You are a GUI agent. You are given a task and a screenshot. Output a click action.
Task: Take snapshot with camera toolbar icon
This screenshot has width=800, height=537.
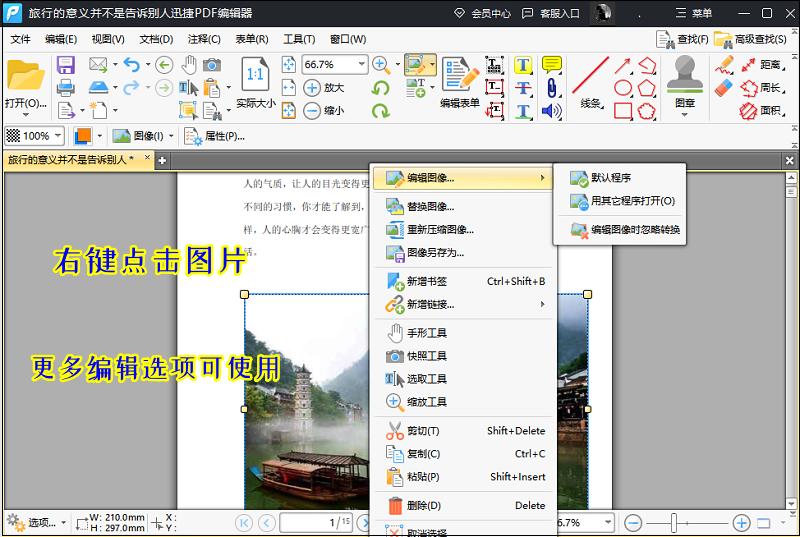[212, 65]
